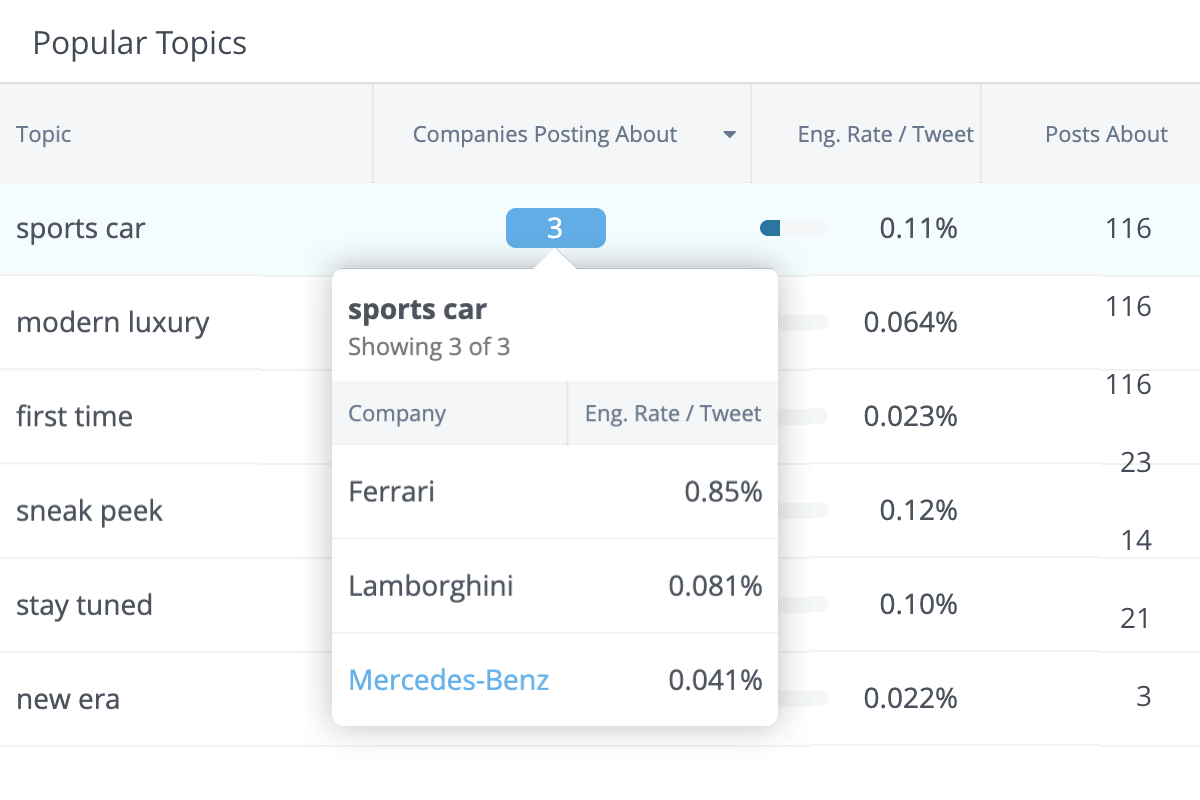Click the 0.11% engagement rate value
Screen dimensions: 1200x800
pyautogui.click(x=918, y=228)
